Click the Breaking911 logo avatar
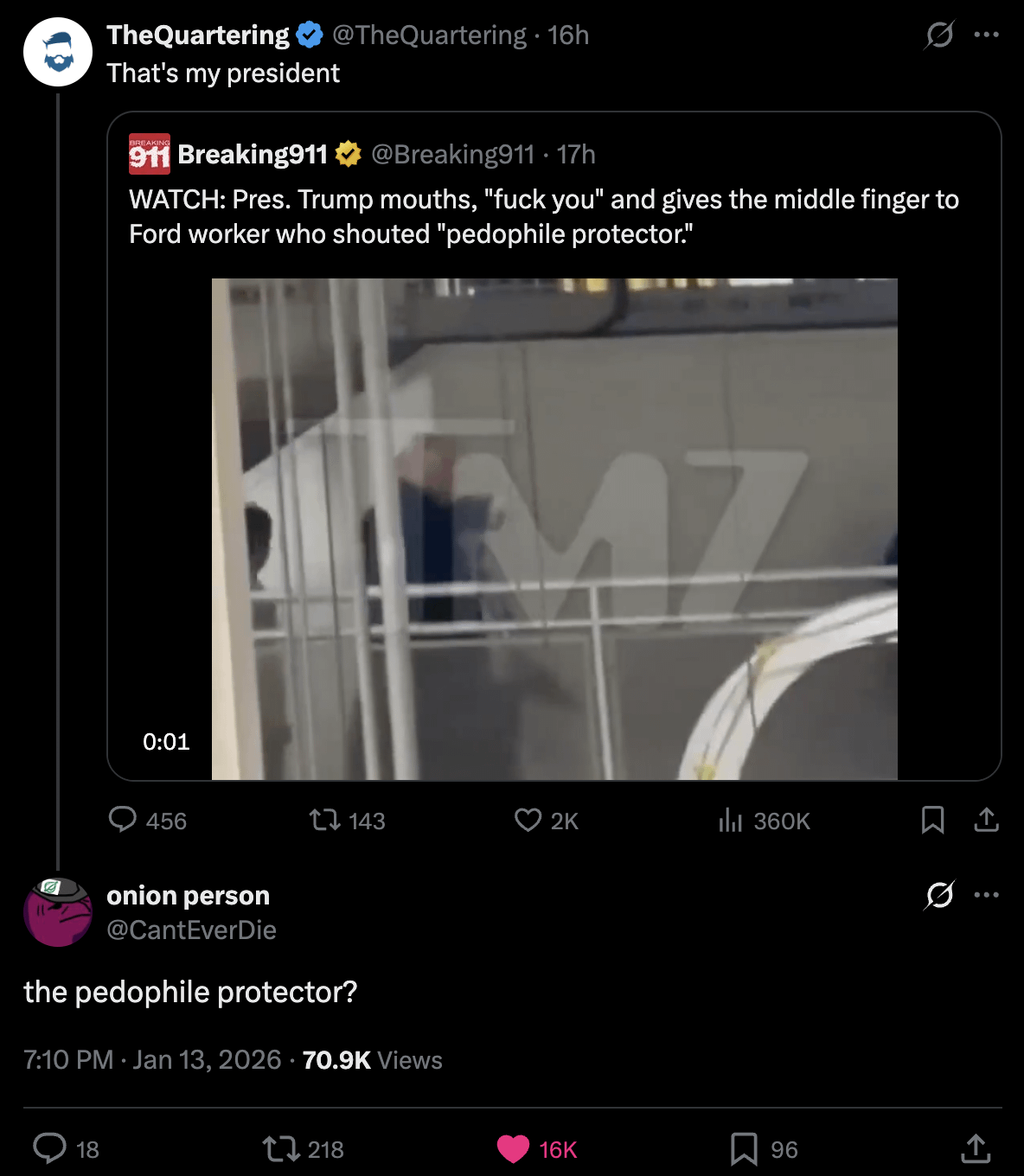Image resolution: width=1024 pixels, height=1176 pixels. coord(149,154)
